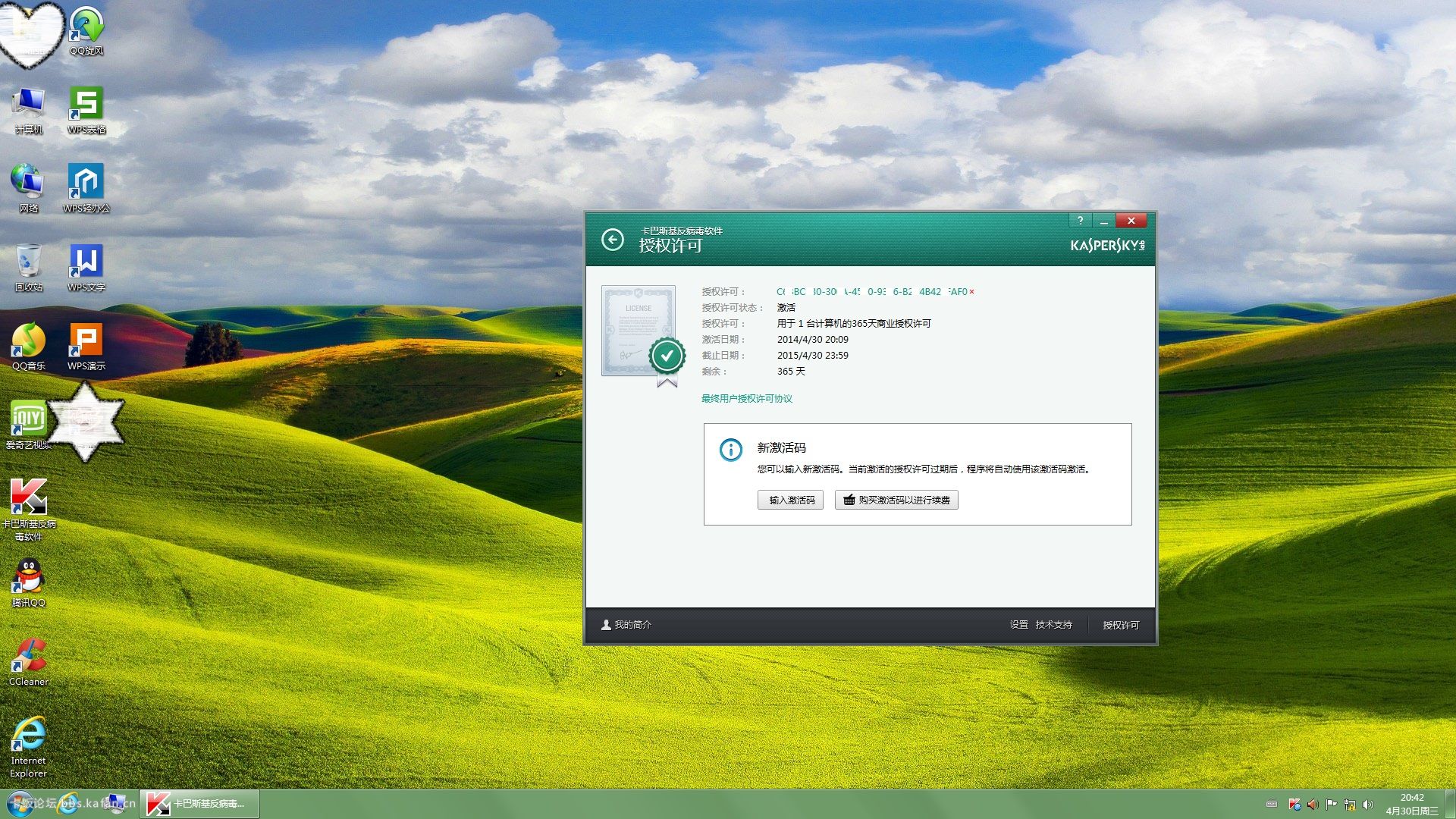
Task: Minimize the Kaspersky window
Action: 1103,221
